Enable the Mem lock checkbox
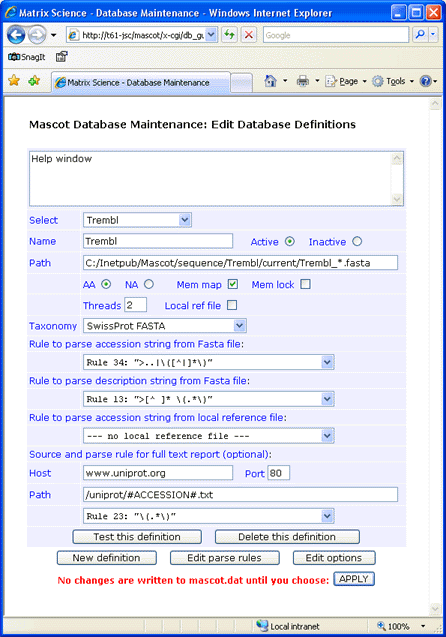 [305, 284]
